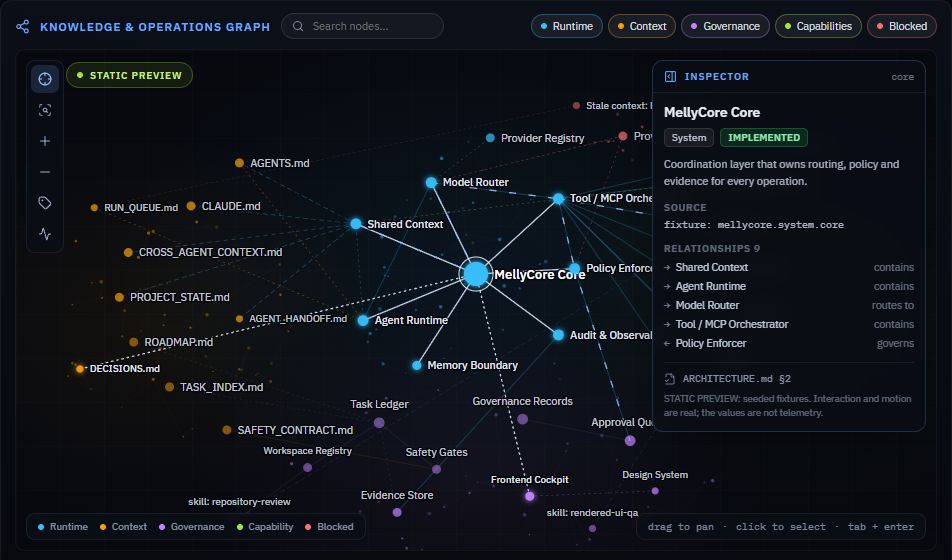The width and height of the screenshot is (952, 560).
Task: Select the AGENTS.md context node
Action: coord(239,163)
